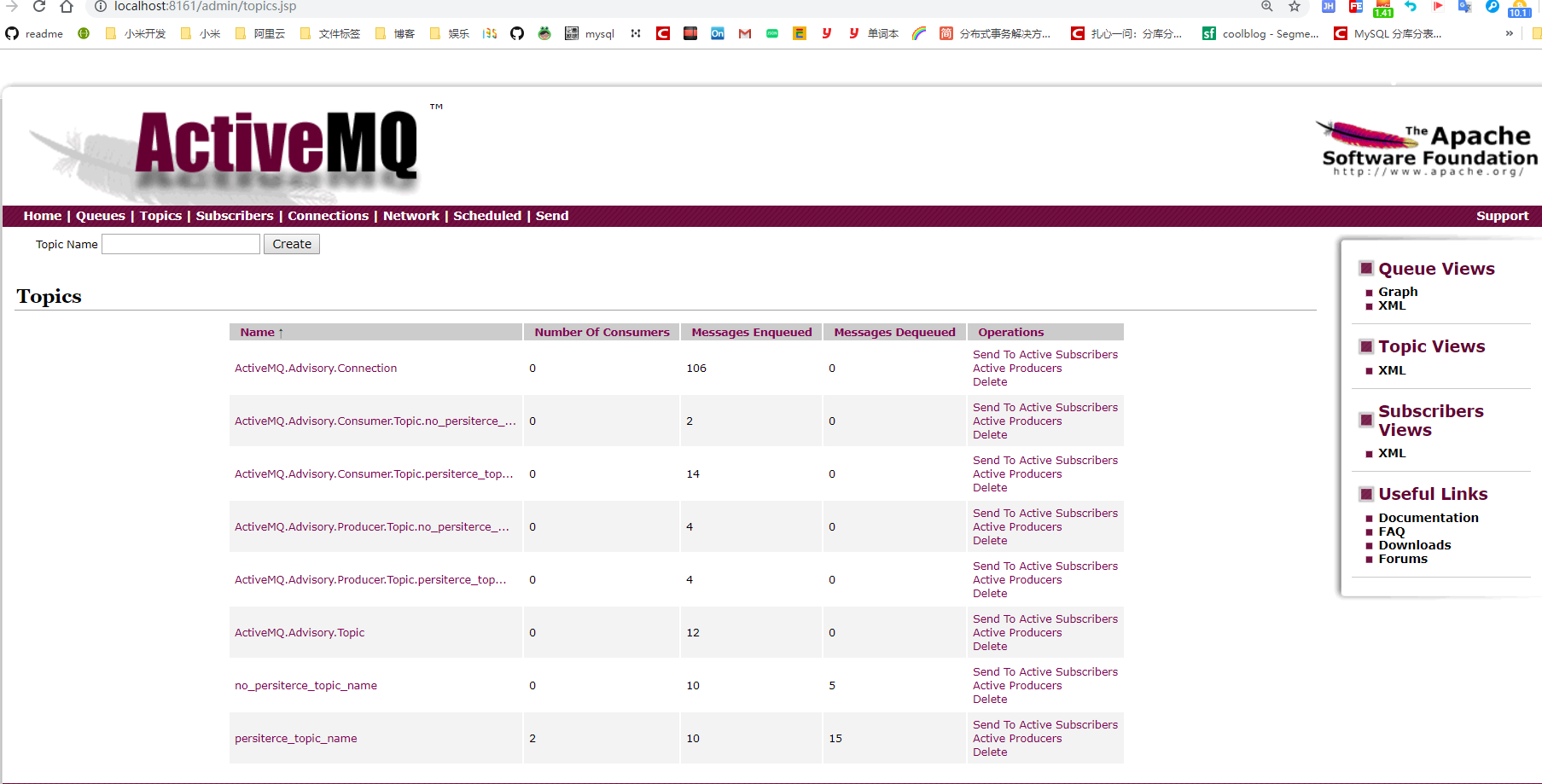Click the browser address bar URL
The image size is (1542, 784).
coord(206,6)
